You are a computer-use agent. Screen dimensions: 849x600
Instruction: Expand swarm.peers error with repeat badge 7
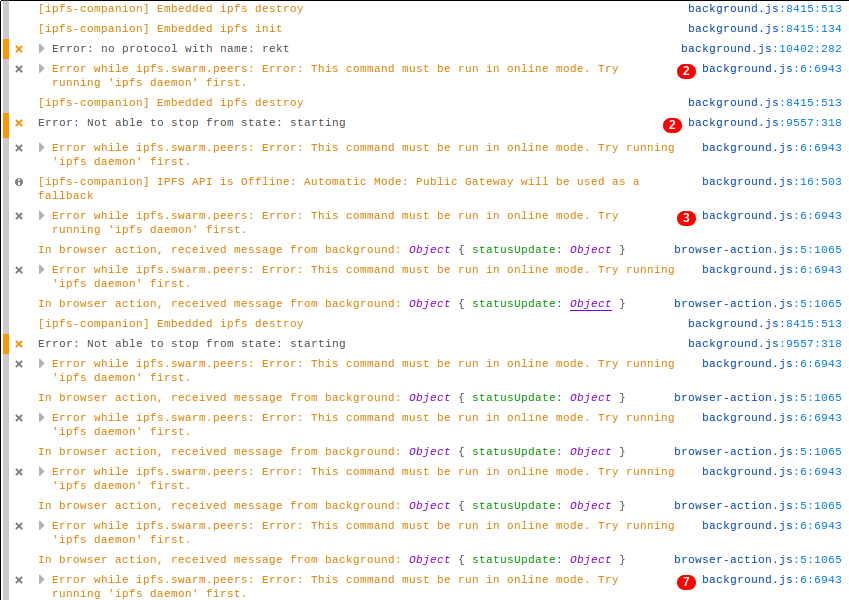42,579
